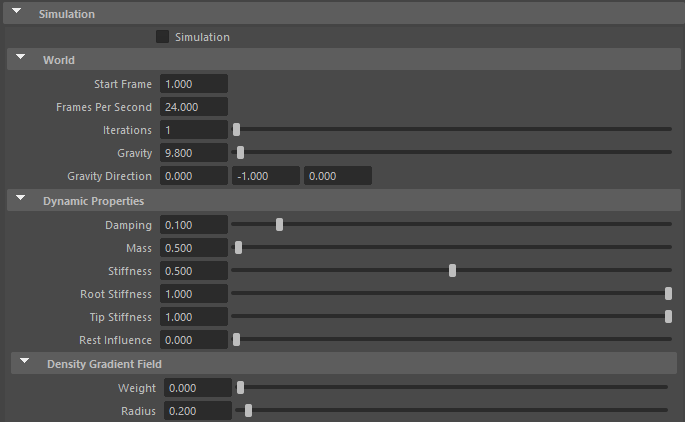The image size is (685, 422).
Task: Click the Gravity Direction Z field
Action: (338, 176)
